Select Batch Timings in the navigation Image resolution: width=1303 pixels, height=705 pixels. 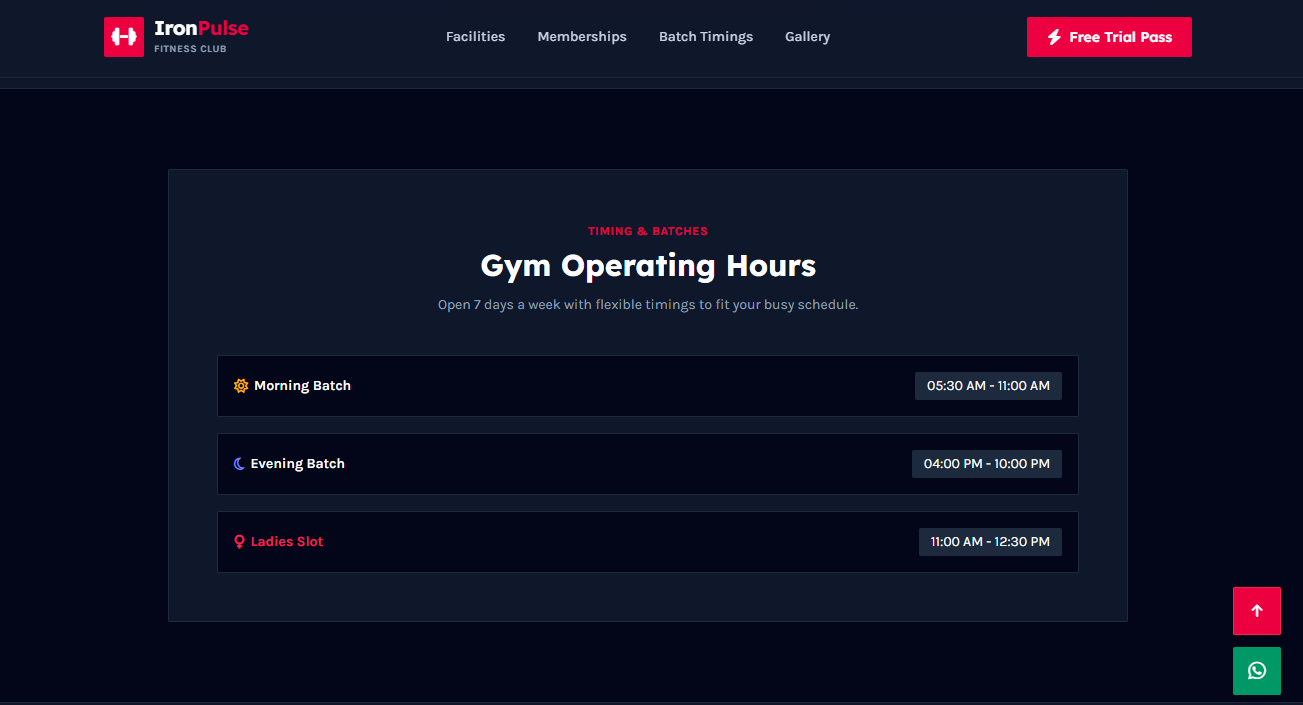point(706,37)
